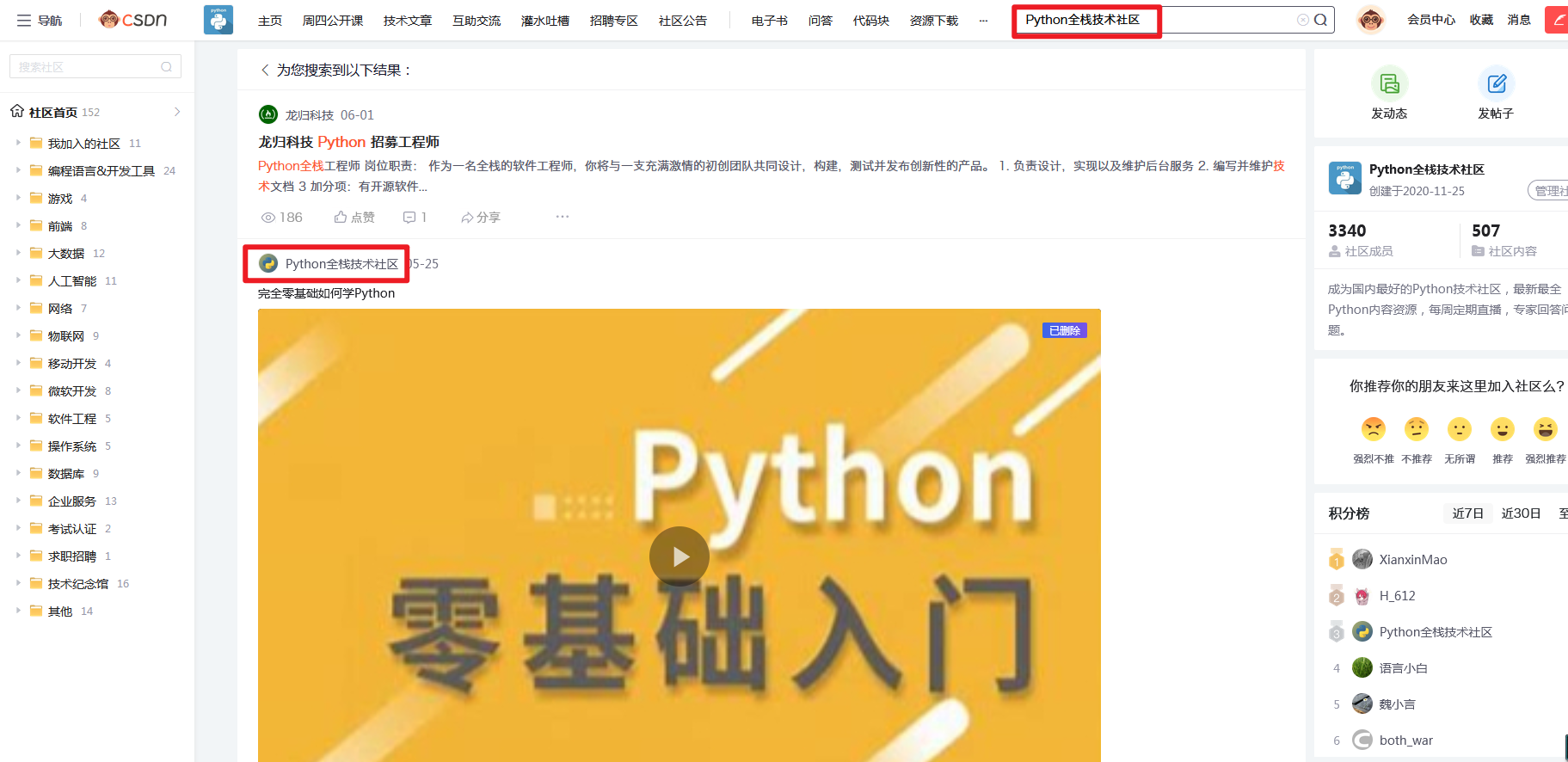This screenshot has width=1568, height=762.
Task: Select the 强烈不推 angry face
Action: (x=1374, y=428)
